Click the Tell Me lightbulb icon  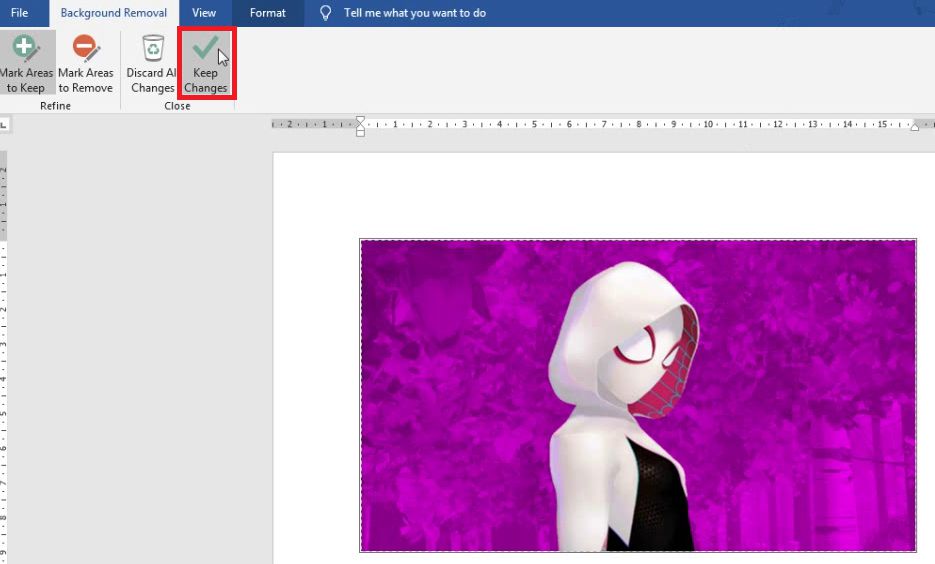click(325, 13)
